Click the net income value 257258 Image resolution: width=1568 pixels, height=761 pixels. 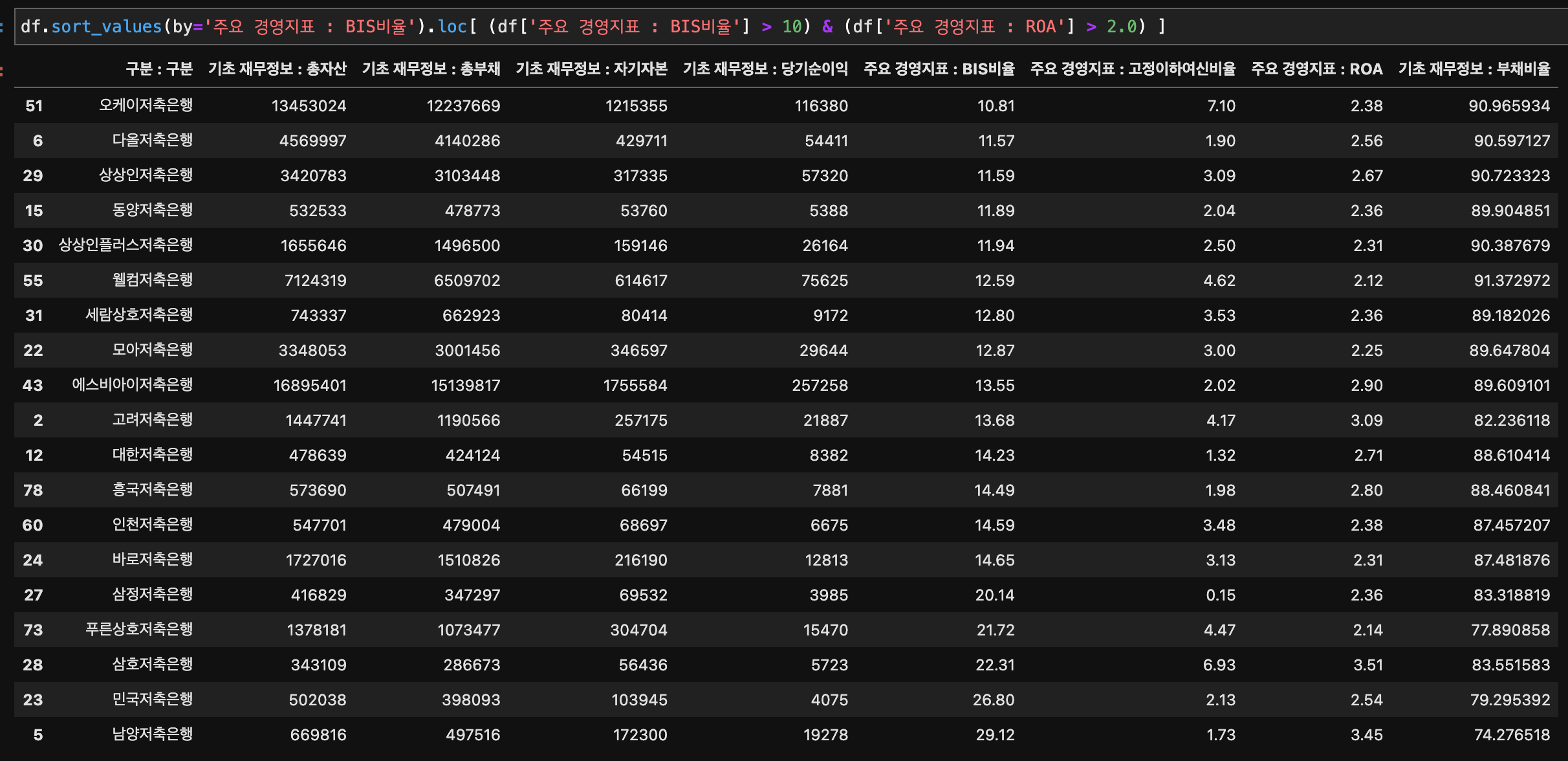[820, 385]
